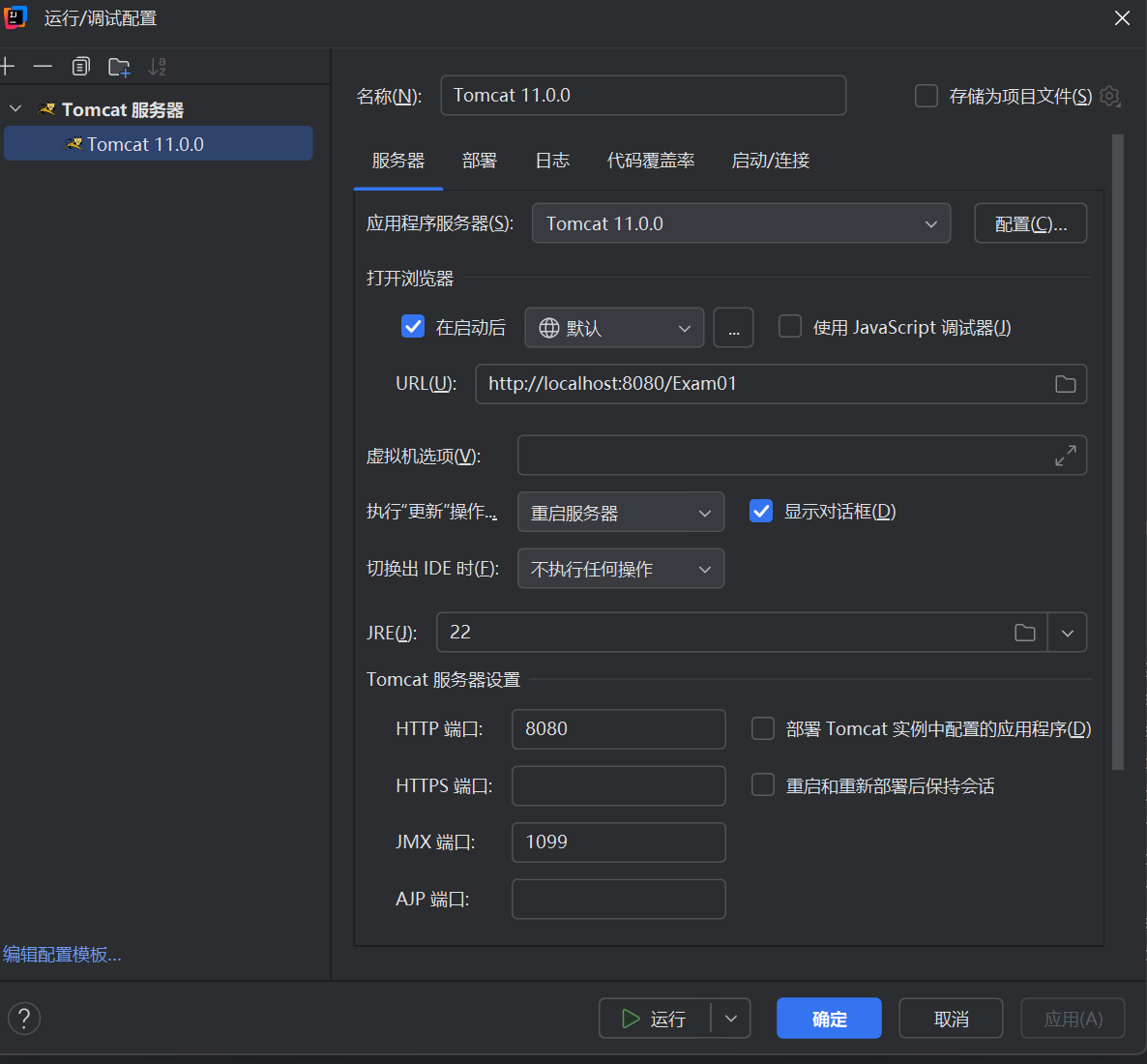Viewport: 1147px width, 1064px height.
Task: Remove the selected configuration with minus icon
Action: click(44, 67)
